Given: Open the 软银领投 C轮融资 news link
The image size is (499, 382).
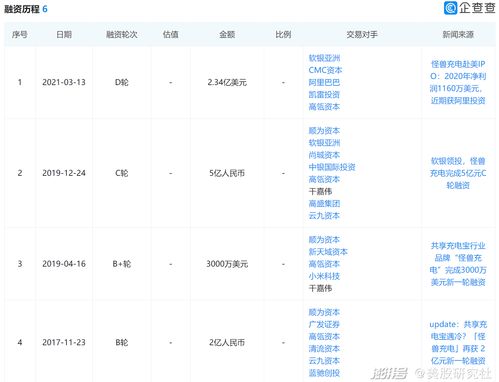Looking at the screenshot, I should tap(458, 173).
